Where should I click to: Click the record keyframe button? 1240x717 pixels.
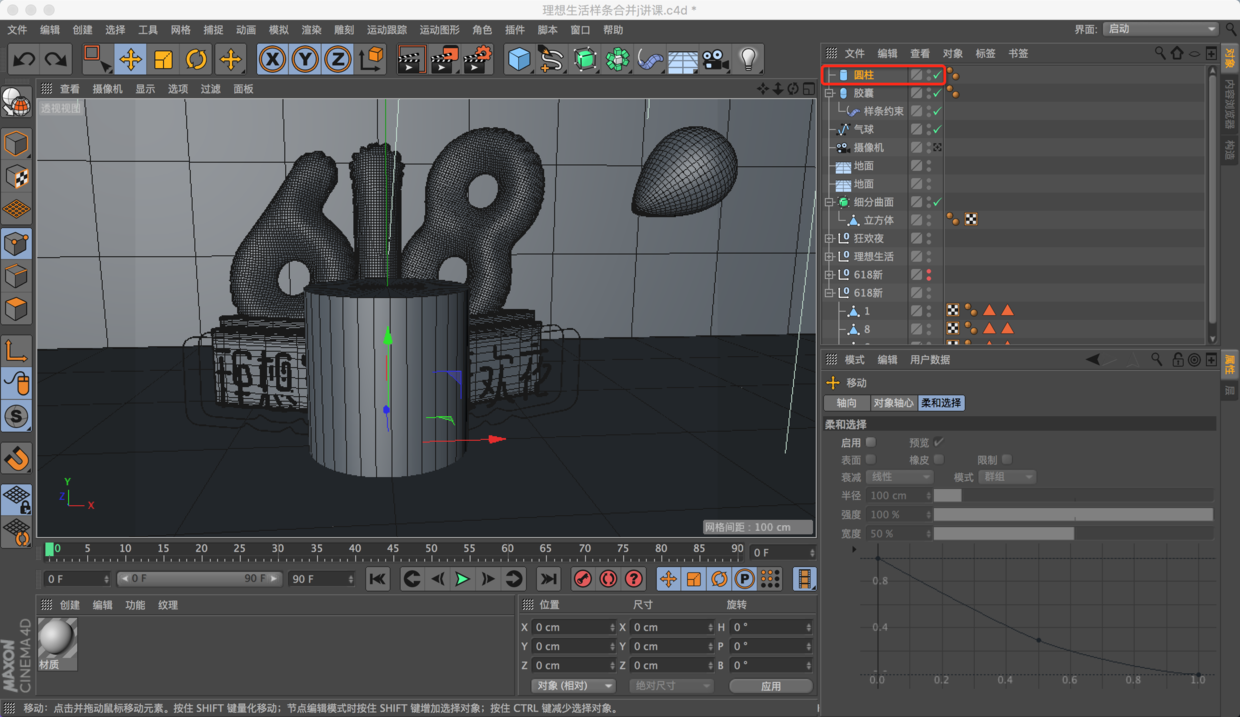point(583,579)
